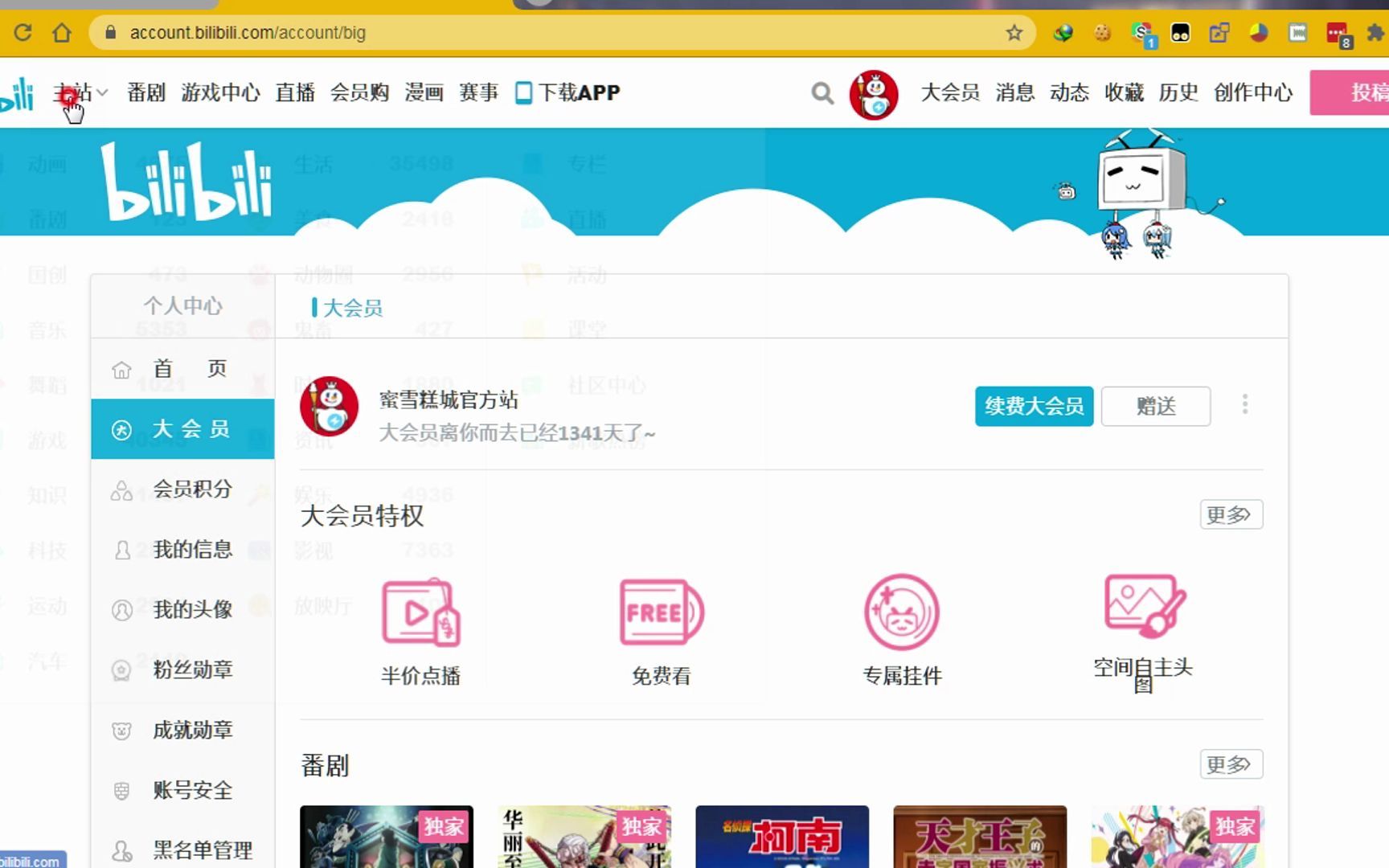Expand the 主站 dropdown menu

point(80,92)
